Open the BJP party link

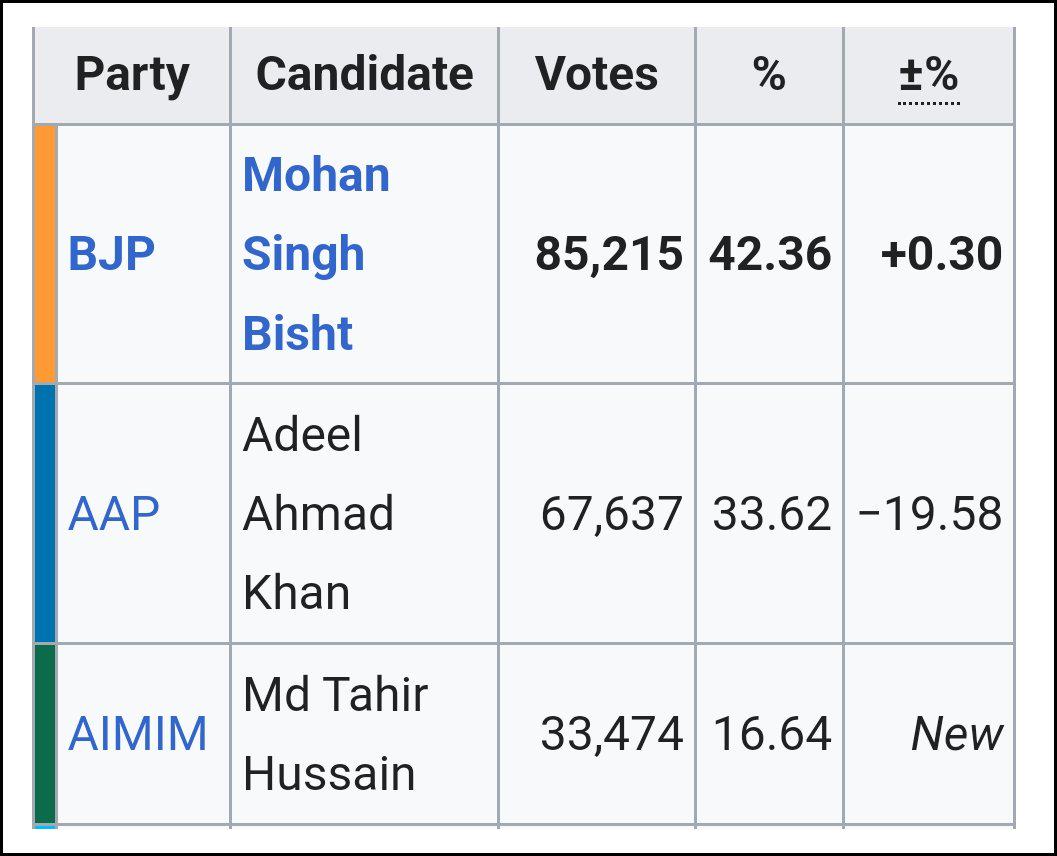[x=111, y=254]
